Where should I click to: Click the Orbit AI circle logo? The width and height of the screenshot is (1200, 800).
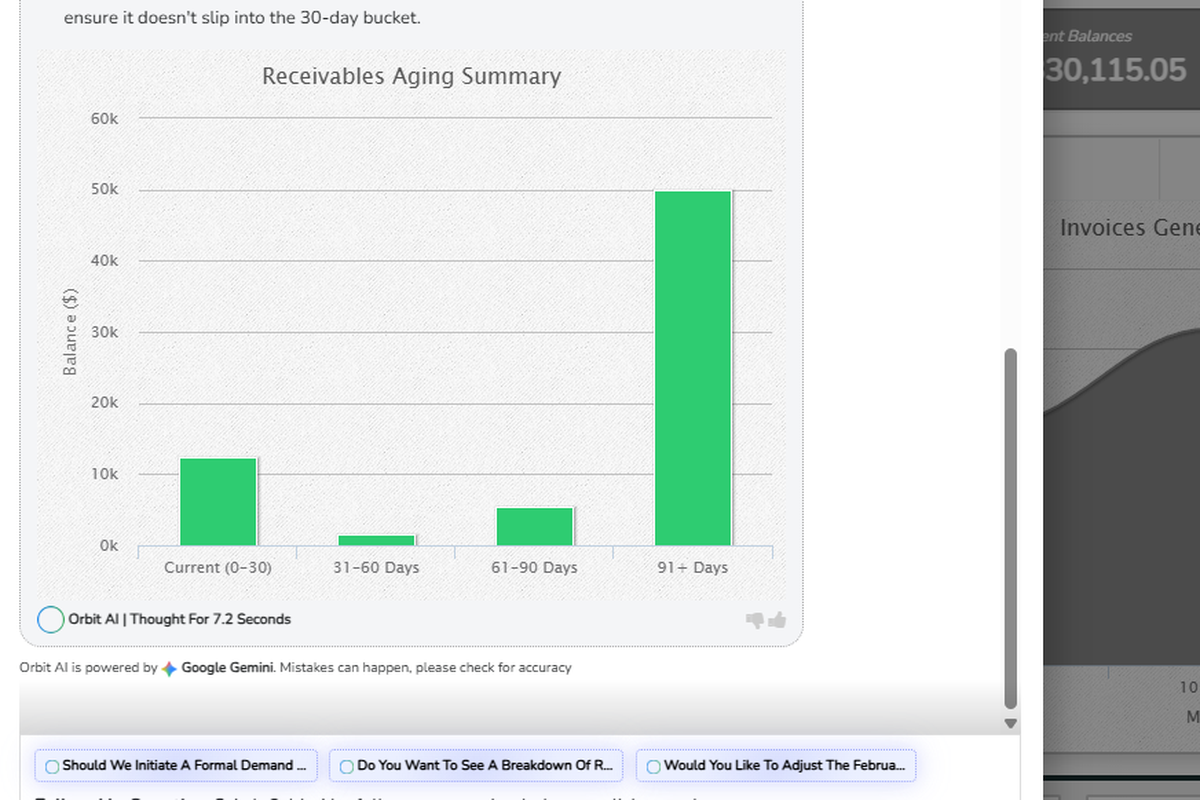50,619
